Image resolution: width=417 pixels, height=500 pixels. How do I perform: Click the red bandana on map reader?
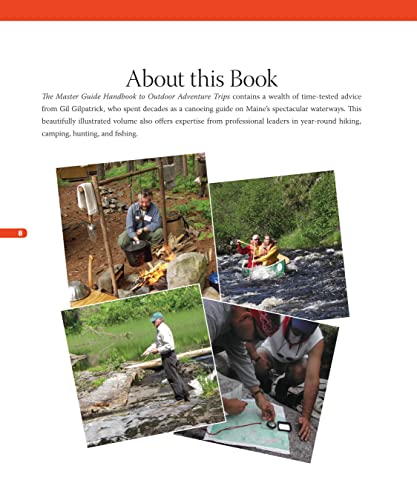tap(264, 322)
